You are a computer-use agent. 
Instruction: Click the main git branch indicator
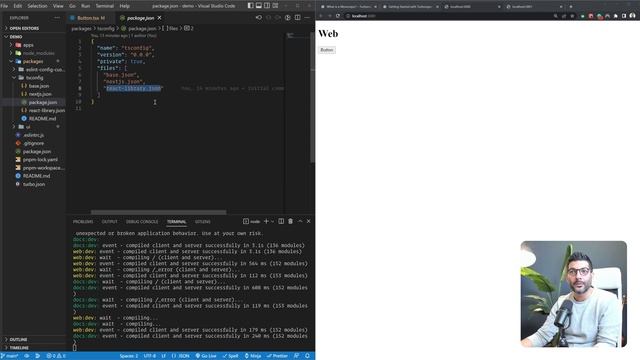[x=10, y=356]
